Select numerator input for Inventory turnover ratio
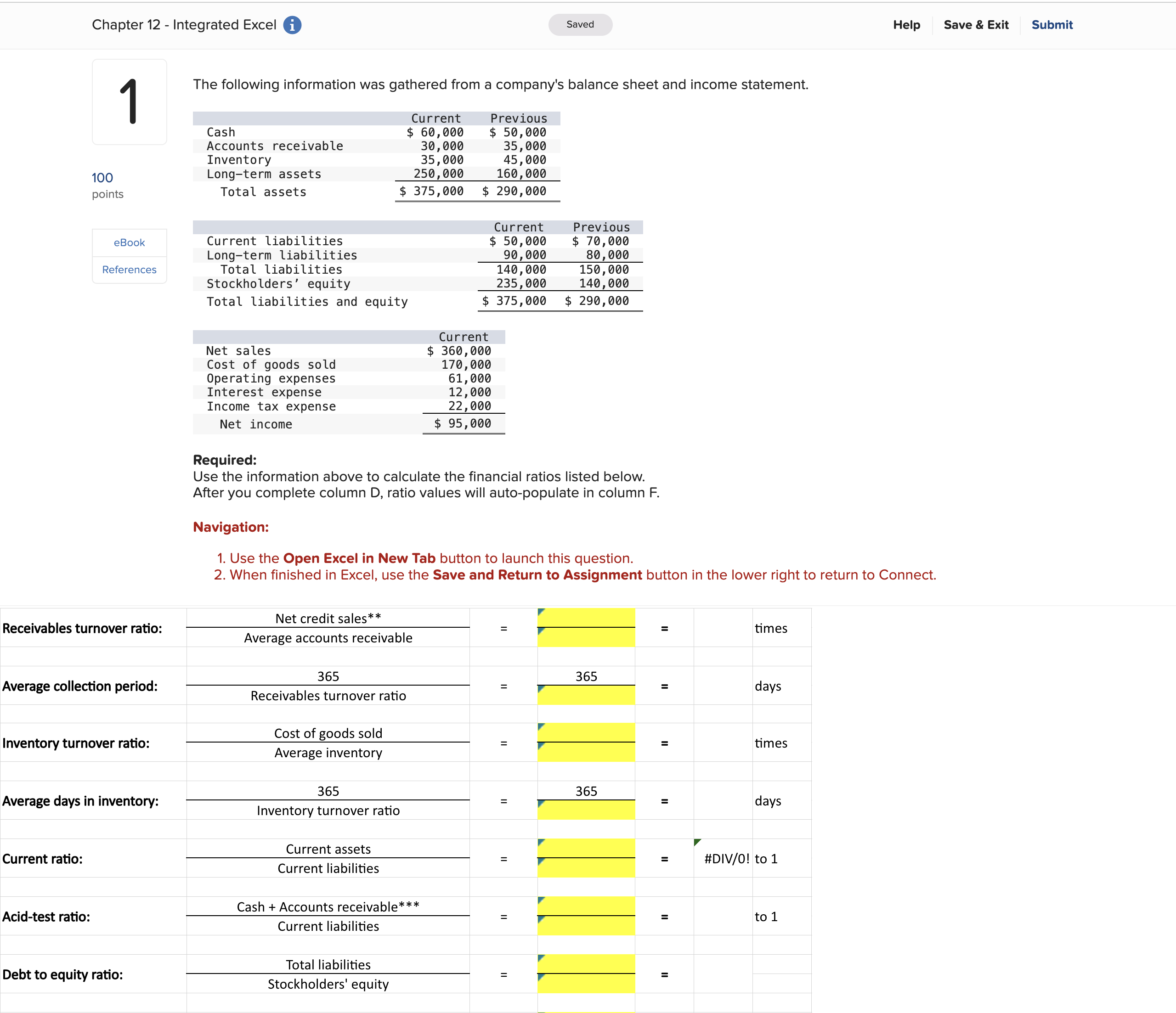Viewport: 1176px width, 1013px height. pyautogui.click(x=586, y=732)
